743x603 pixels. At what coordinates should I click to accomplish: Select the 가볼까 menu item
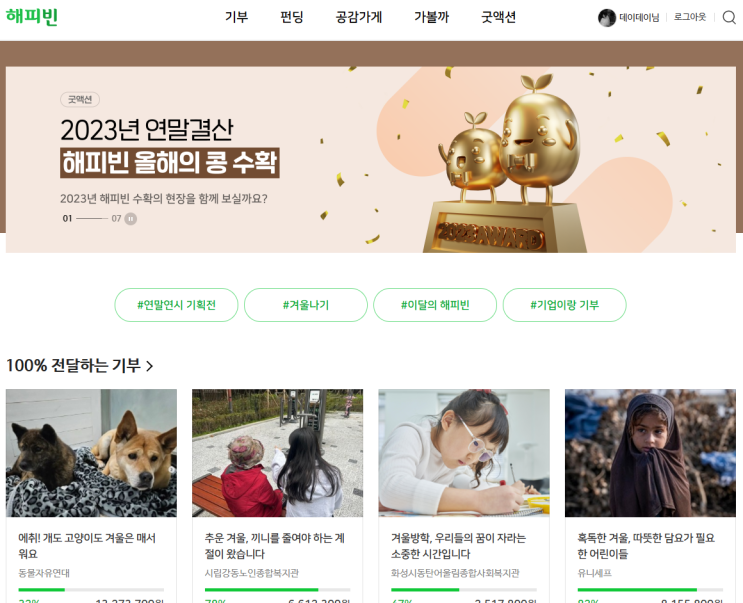tap(431, 18)
